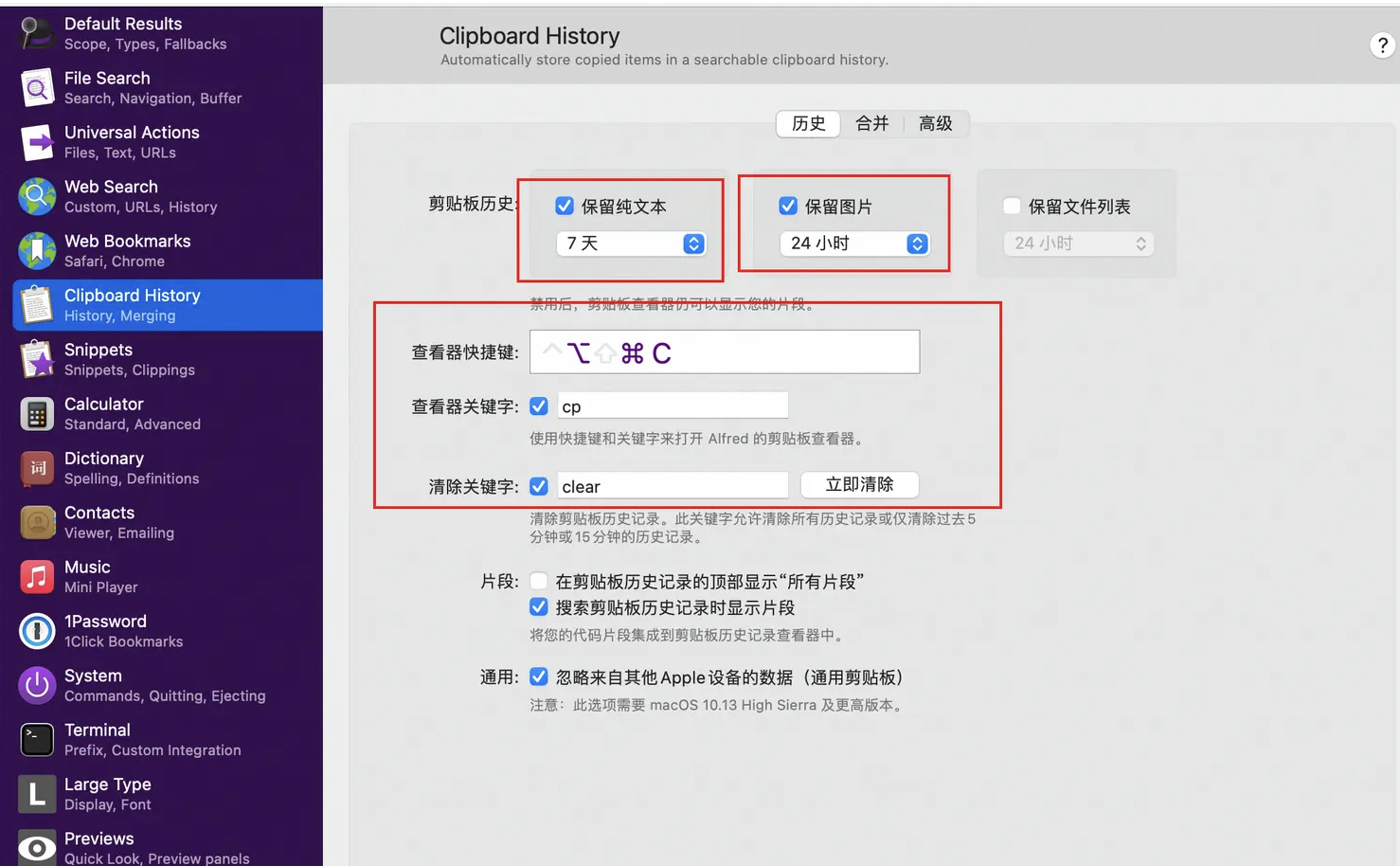Viewport: 1400px width, 866px height.
Task: Open the System power icon
Action: pos(37,685)
